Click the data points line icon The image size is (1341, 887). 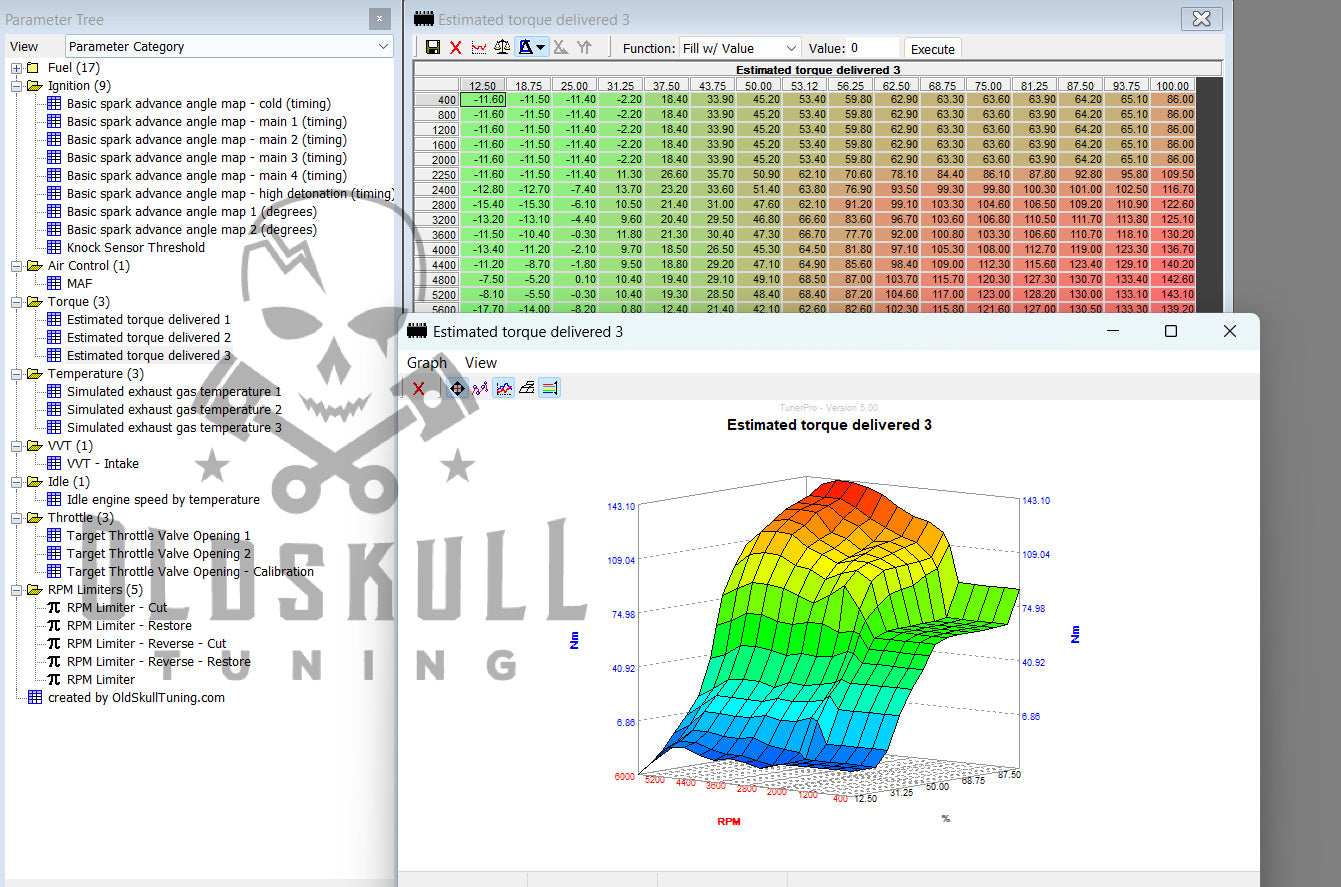pos(481,388)
